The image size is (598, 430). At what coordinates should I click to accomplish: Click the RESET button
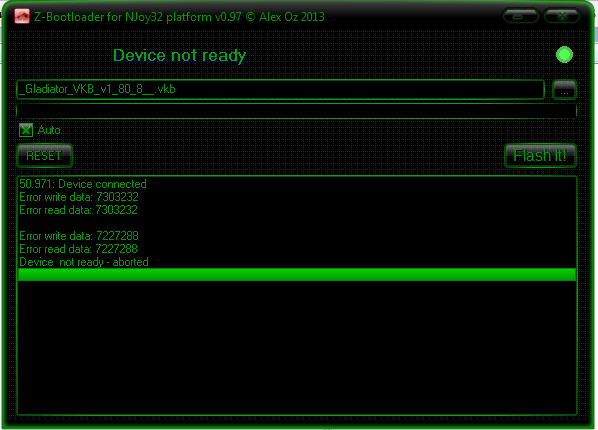[44, 156]
